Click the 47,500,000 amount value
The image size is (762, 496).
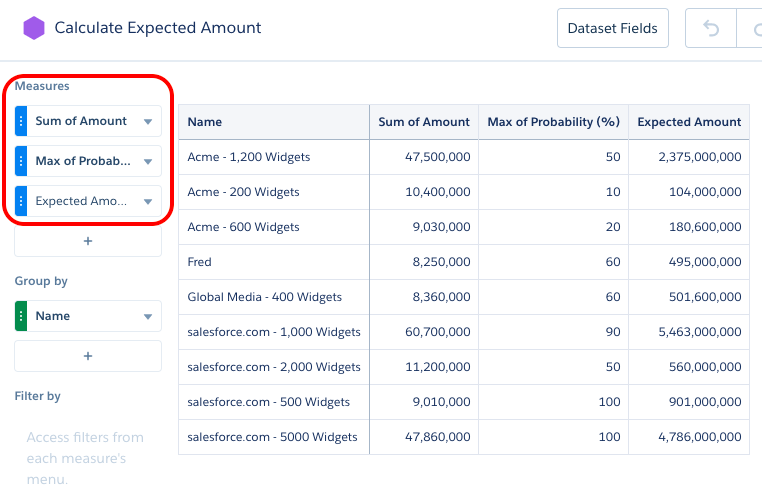438,157
